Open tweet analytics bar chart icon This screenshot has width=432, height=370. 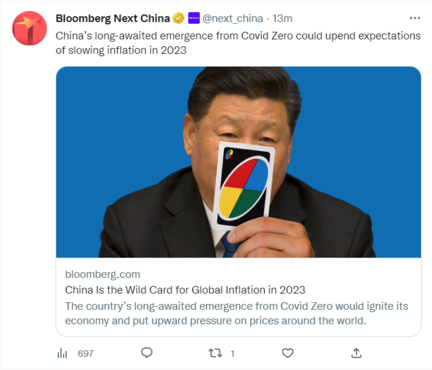click(62, 353)
